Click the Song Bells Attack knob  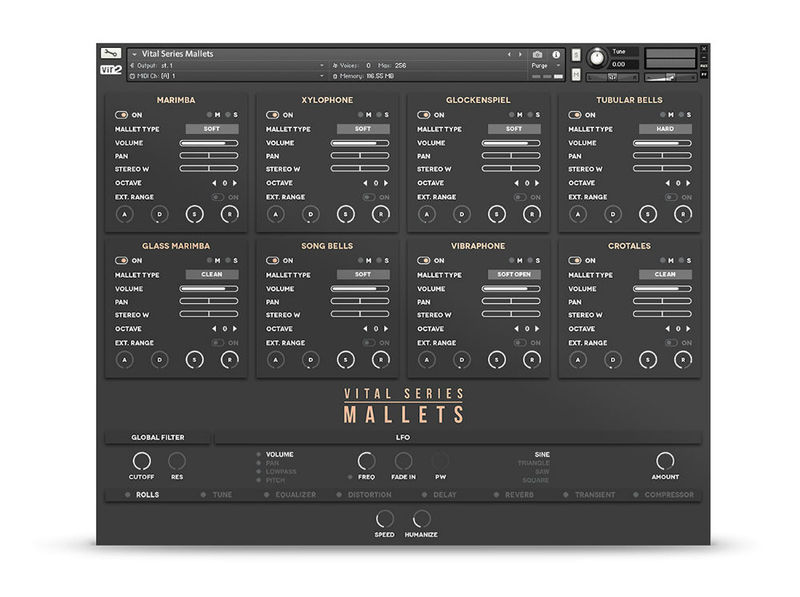(276, 360)
